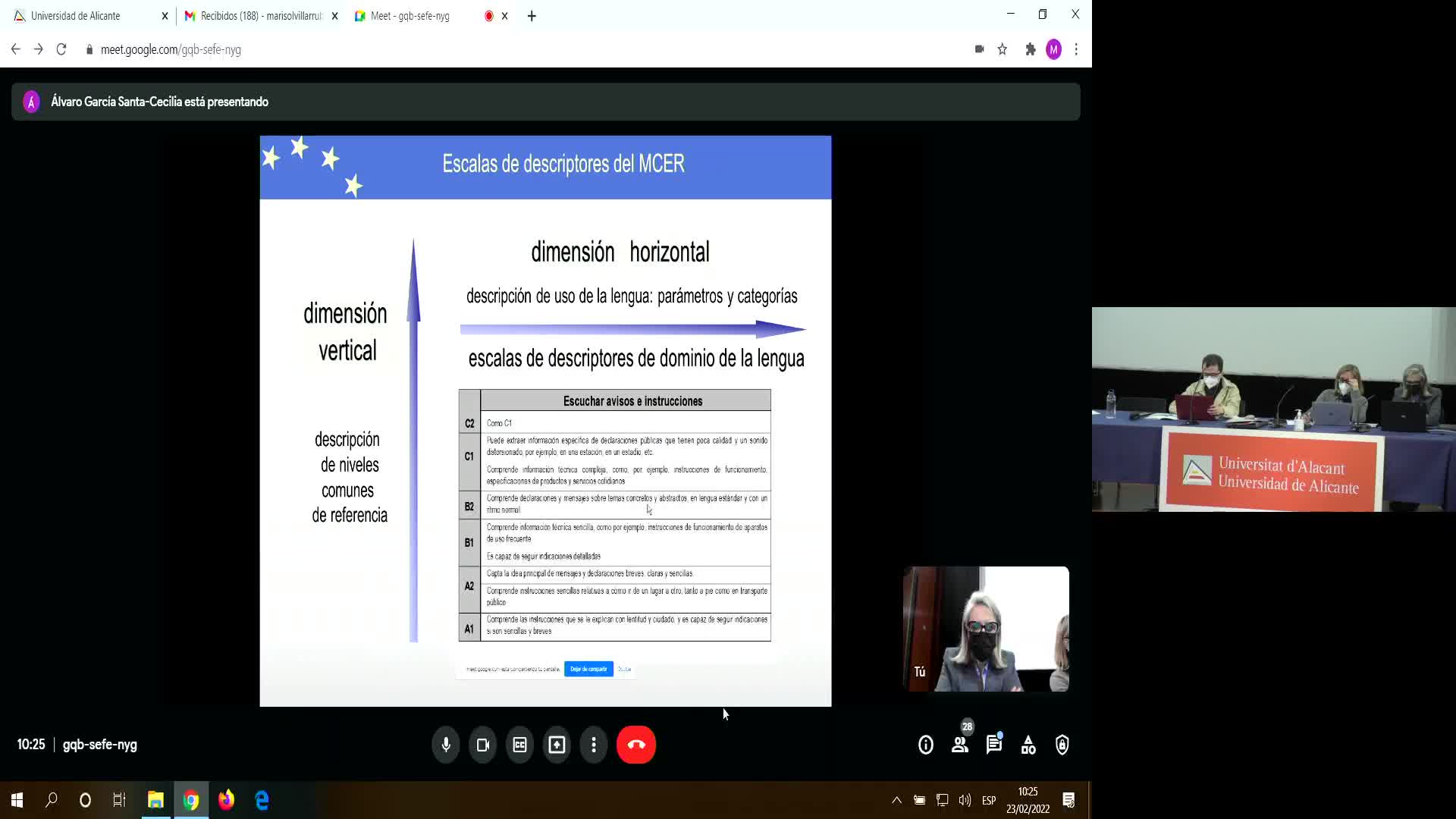Expand hidden system tray icons arrow
This screenshot has height=819, width=1456.
896,800
